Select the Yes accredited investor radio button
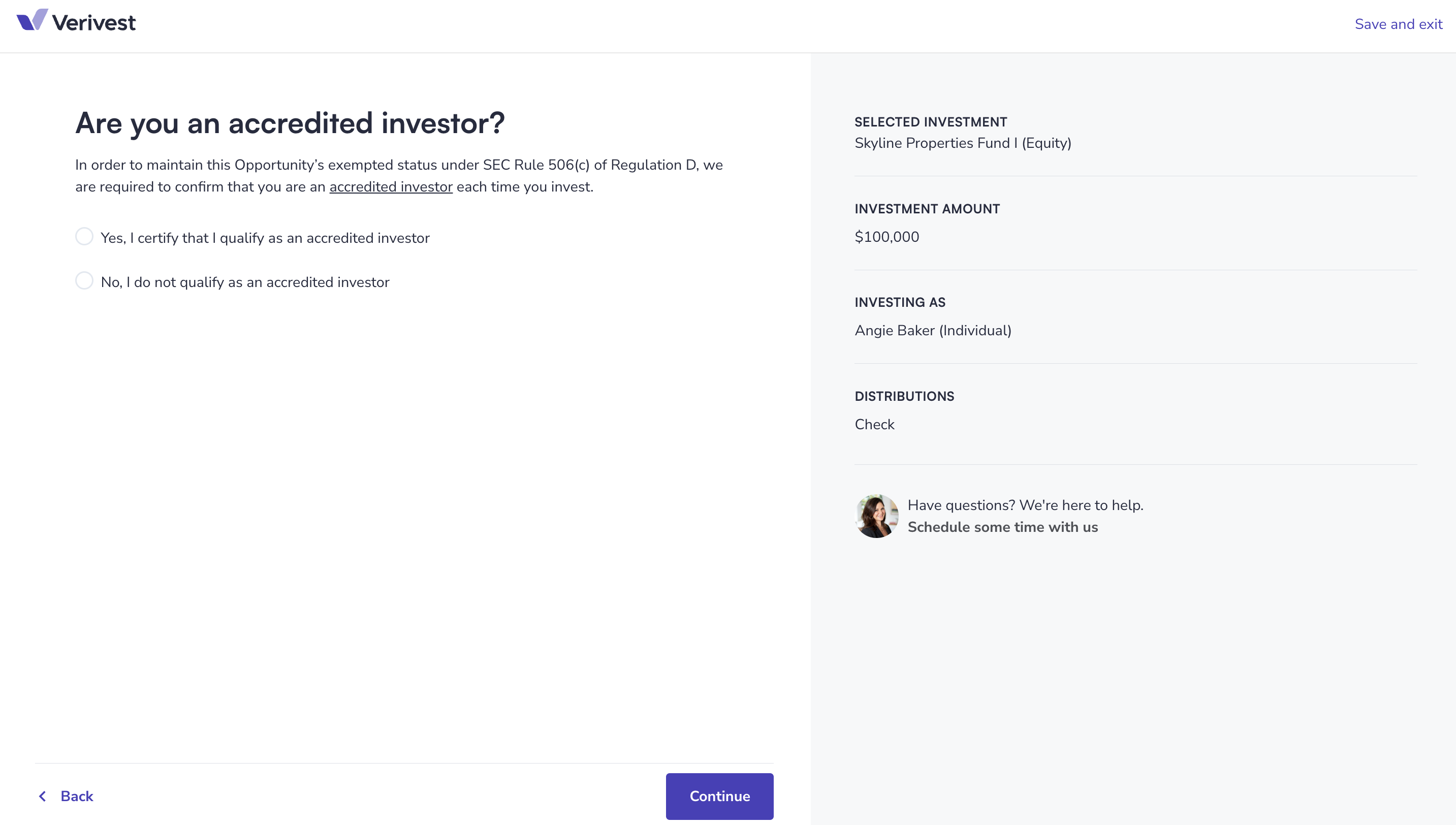Viewport: 1456px width, 825px height. 84,236
